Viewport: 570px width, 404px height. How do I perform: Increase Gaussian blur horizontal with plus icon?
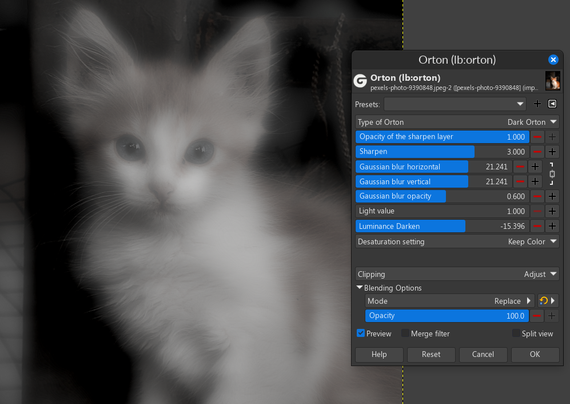[x=535, y=167]
